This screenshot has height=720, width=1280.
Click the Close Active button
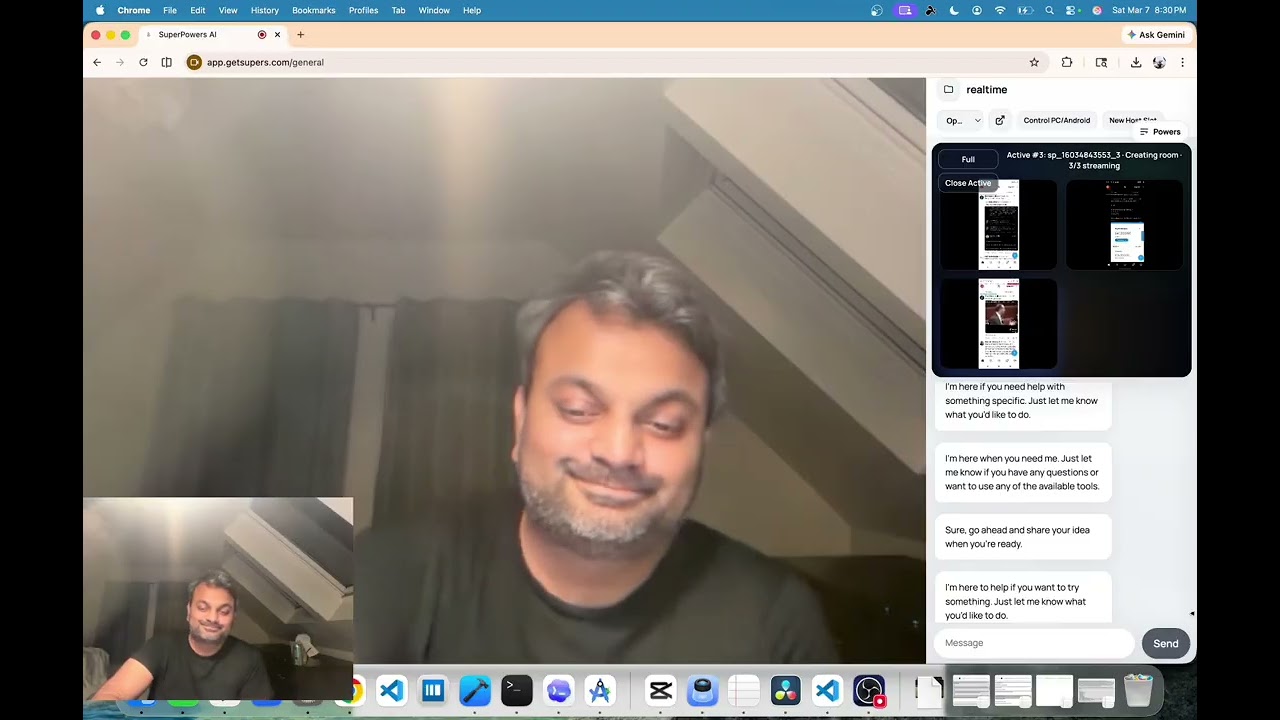coord(968,183)
